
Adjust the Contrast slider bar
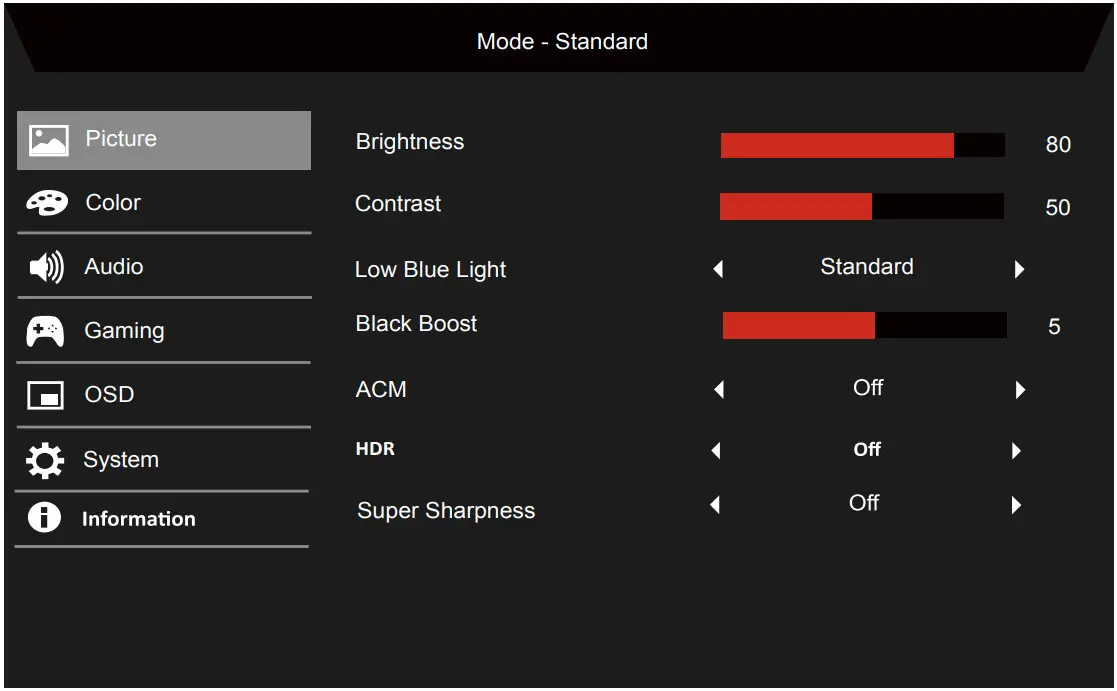(x=861, y=207)
